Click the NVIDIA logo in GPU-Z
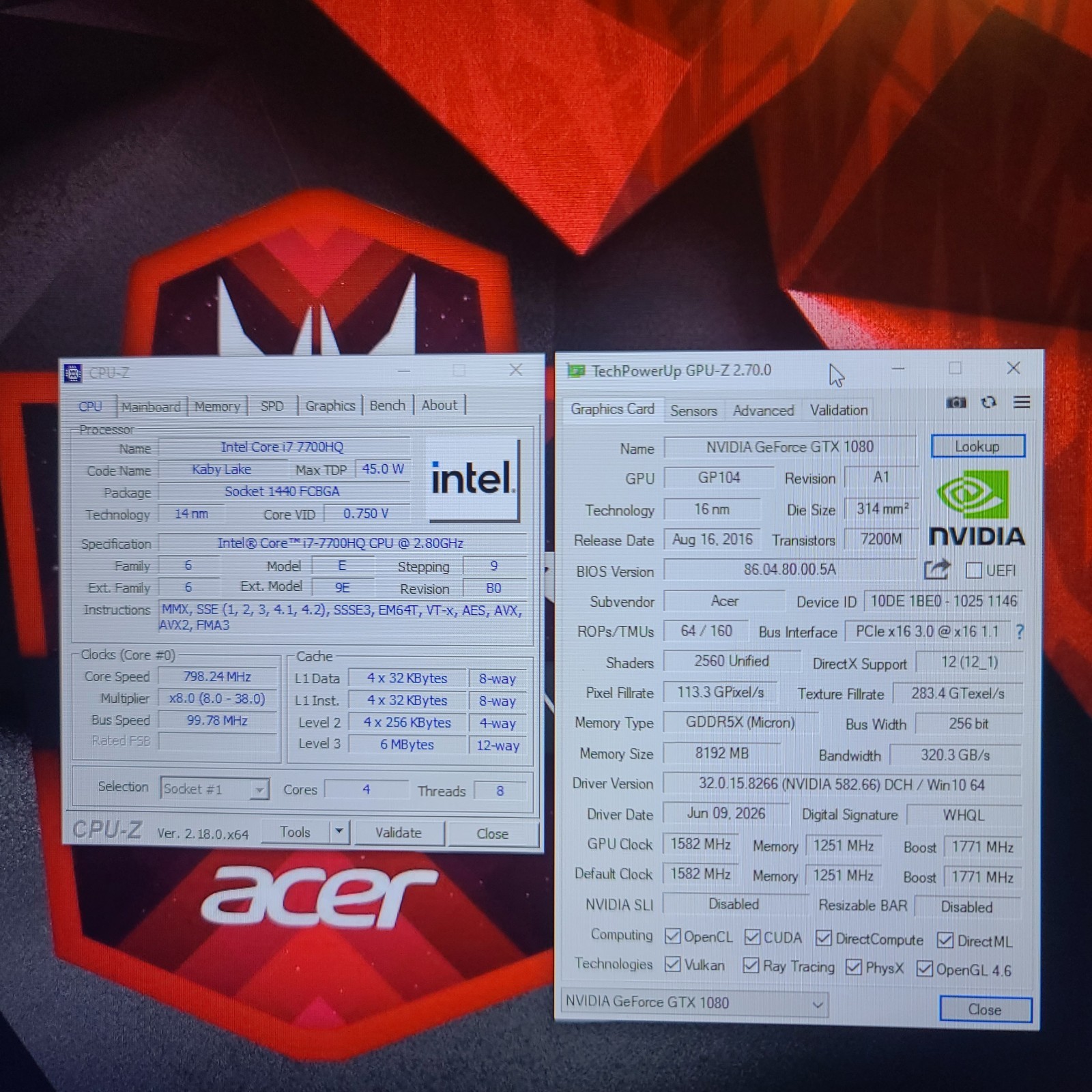The image size is (1092, 1092). point(977,508)
